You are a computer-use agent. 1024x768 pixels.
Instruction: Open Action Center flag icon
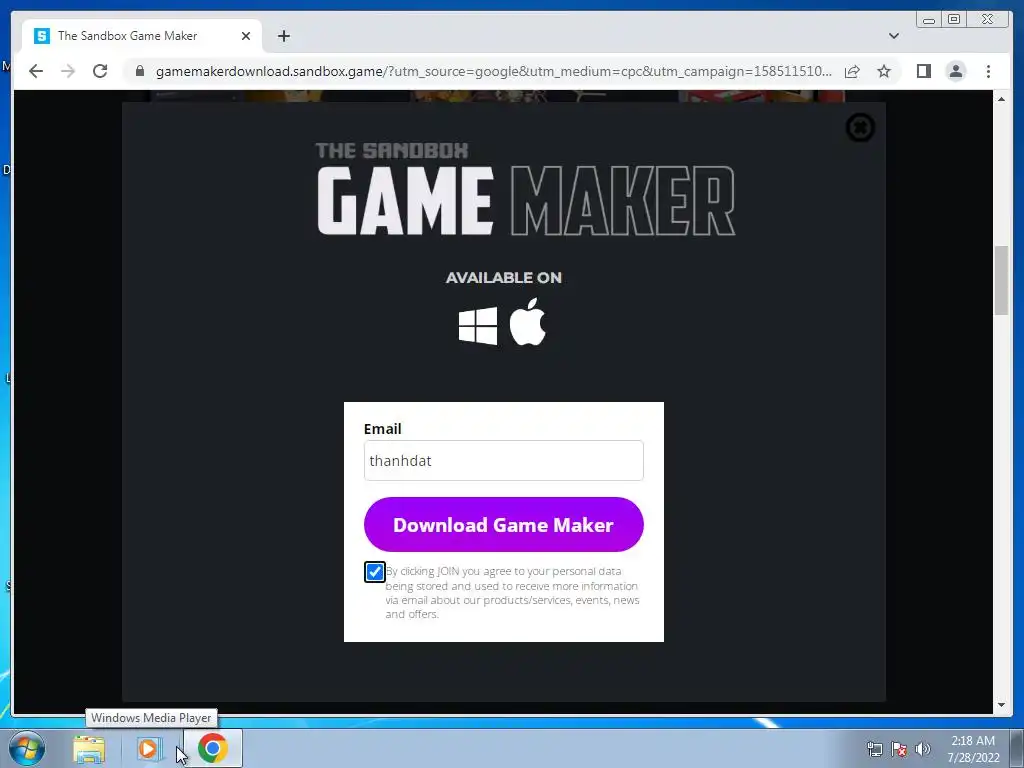(x=899, y=750)
